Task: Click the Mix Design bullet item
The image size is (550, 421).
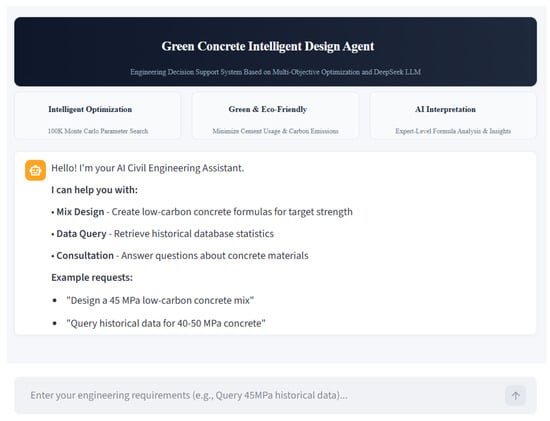Action: pyautogui.click(x=202, y=212)
